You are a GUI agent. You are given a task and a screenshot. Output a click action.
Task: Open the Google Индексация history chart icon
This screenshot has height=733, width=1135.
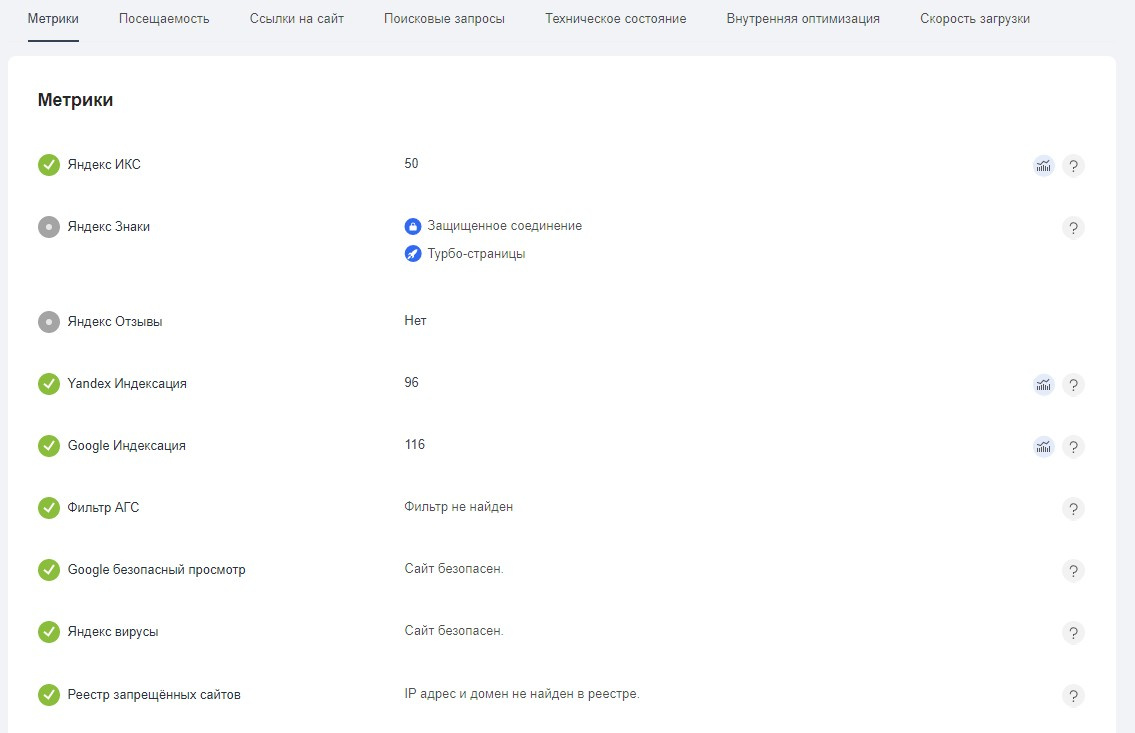[1043, 446]
